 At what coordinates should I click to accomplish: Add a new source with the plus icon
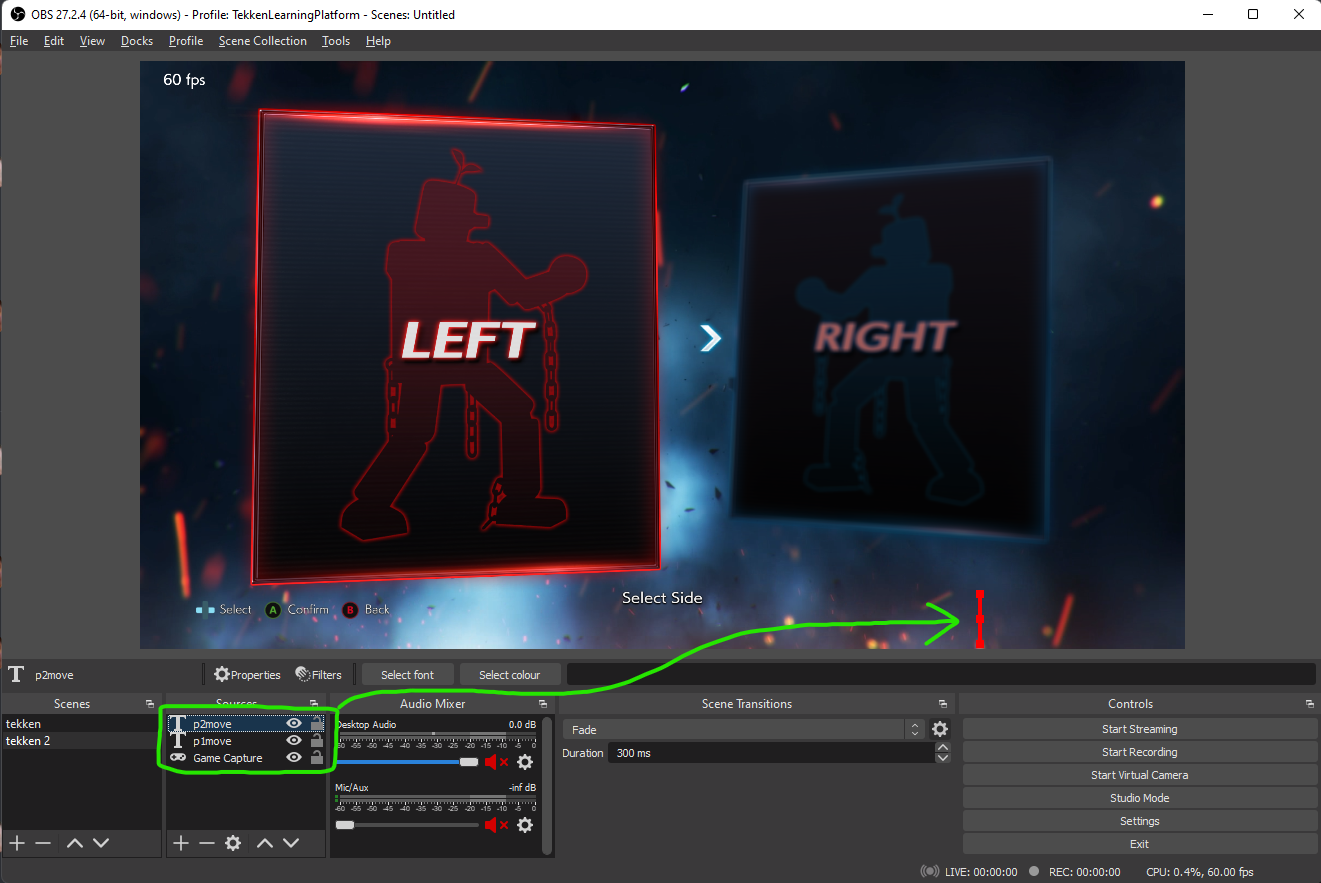point(180,843)
